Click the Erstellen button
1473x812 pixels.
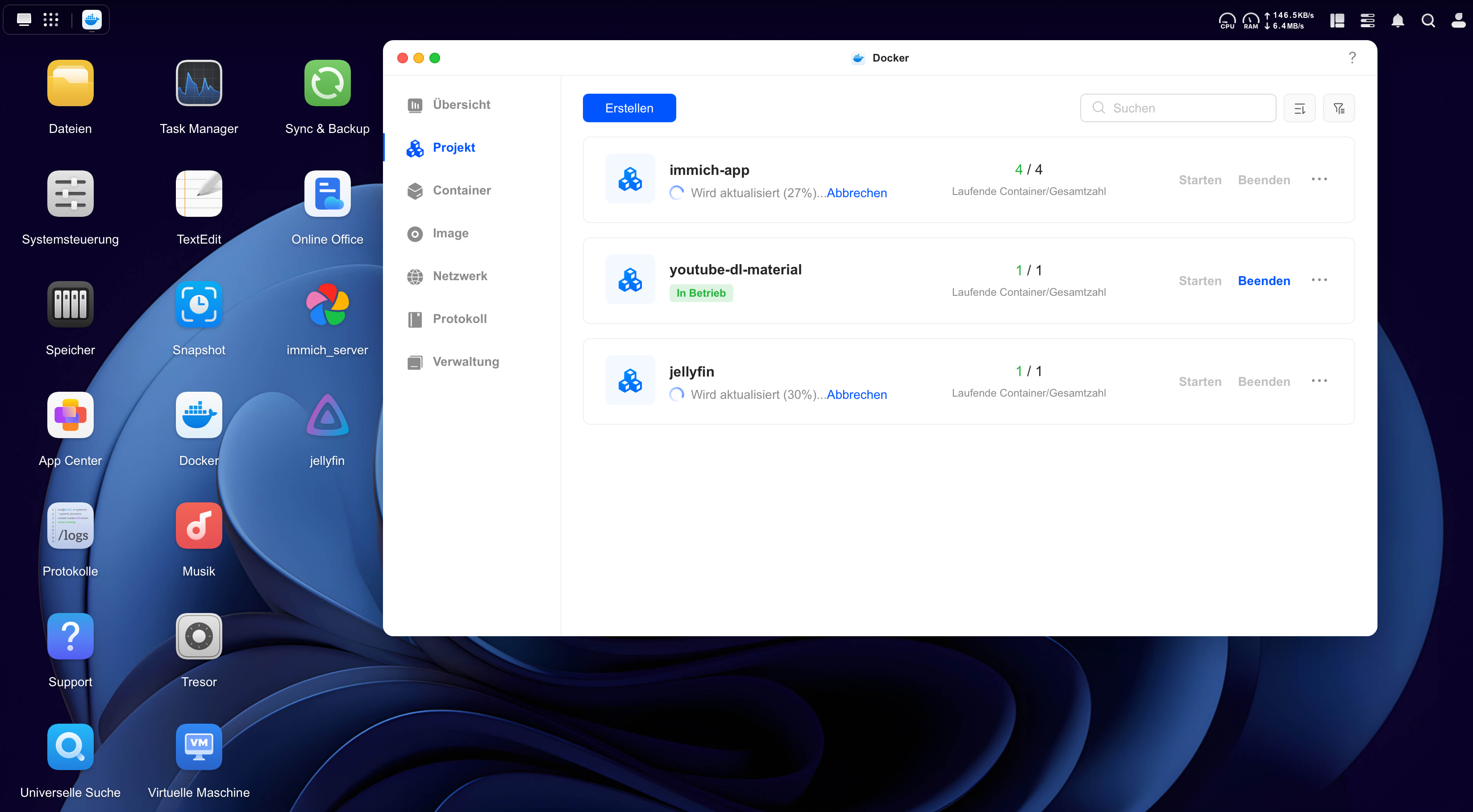(x=629, y=108)
